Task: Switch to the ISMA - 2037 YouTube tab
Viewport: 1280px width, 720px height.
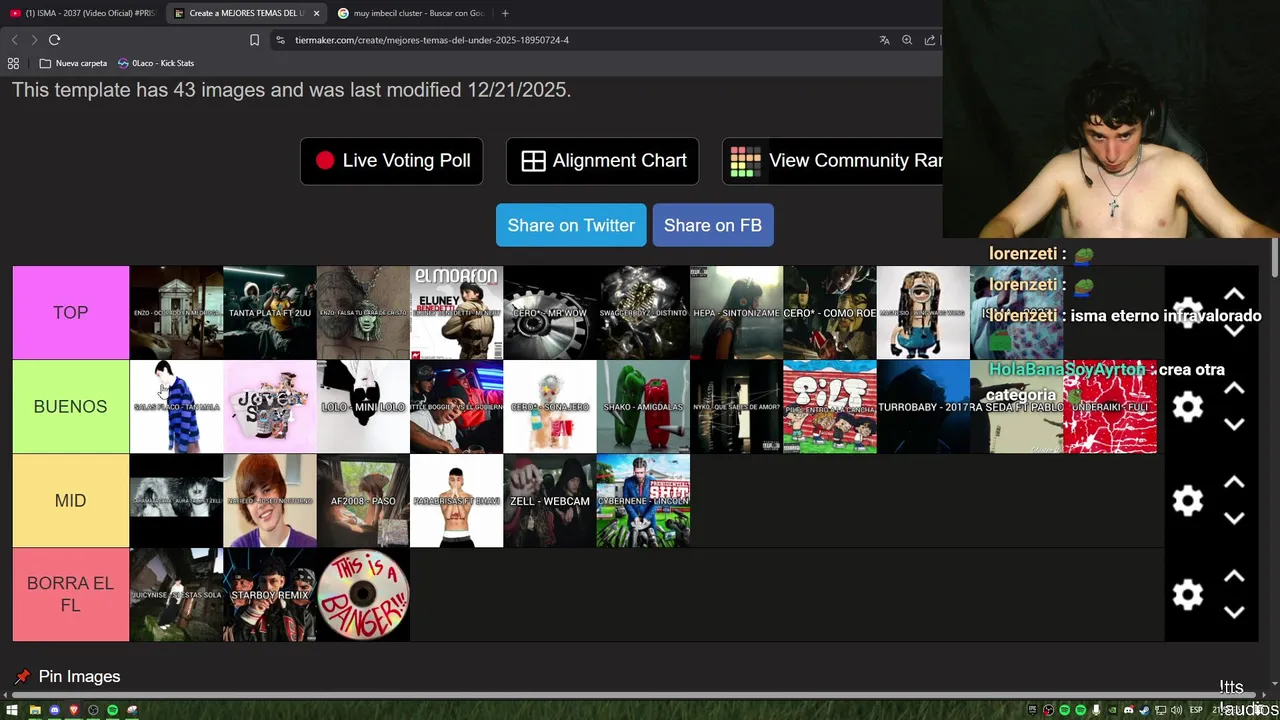Action: coord(82,13)
